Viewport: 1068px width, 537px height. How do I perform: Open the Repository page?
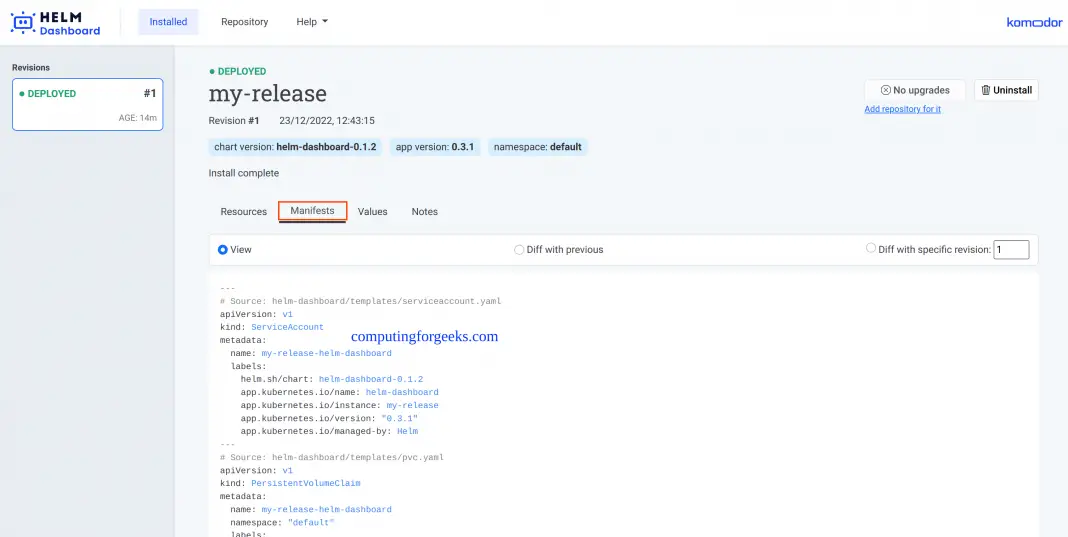[244, 22]
